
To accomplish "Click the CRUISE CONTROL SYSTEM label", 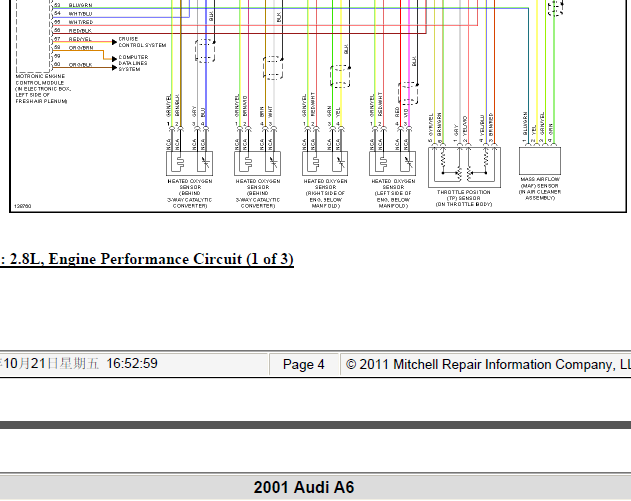I will pos(142,42).
